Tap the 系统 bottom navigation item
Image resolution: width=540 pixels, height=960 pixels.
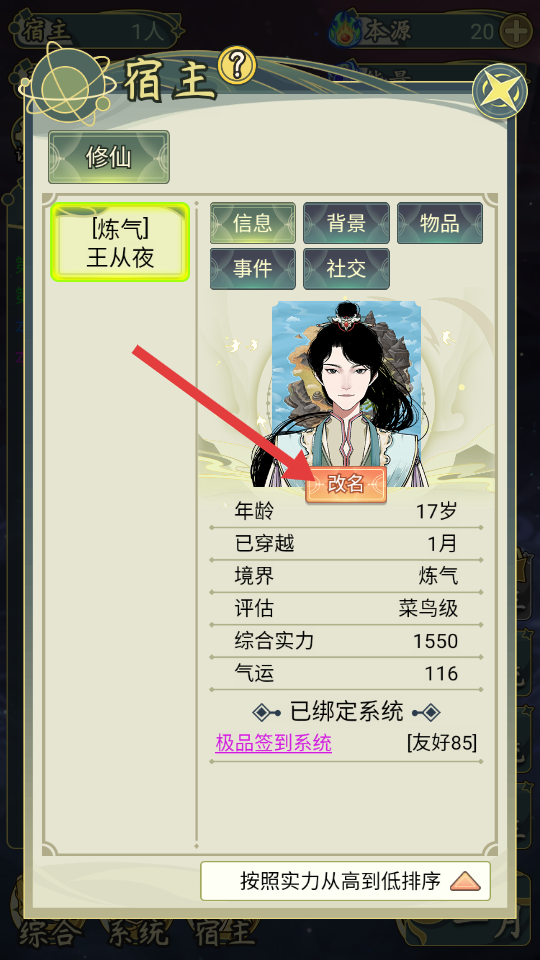137,933
